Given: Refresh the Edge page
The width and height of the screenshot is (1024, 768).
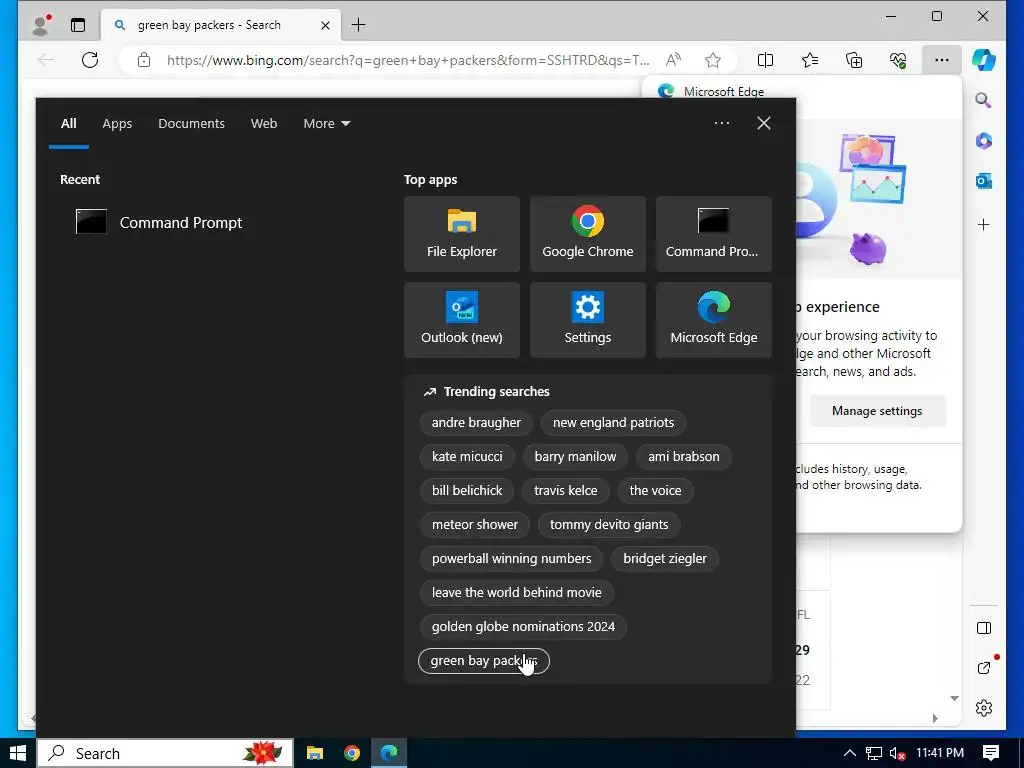Looking at the screenshot, I should click(x=90, y=60).
